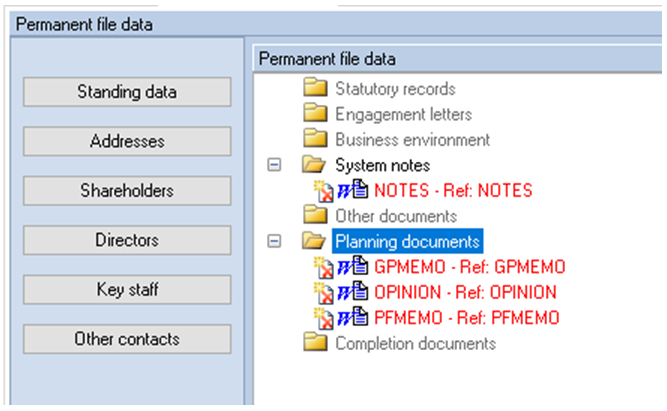Collapse the Planning documents folder

[x=274, y=241]
